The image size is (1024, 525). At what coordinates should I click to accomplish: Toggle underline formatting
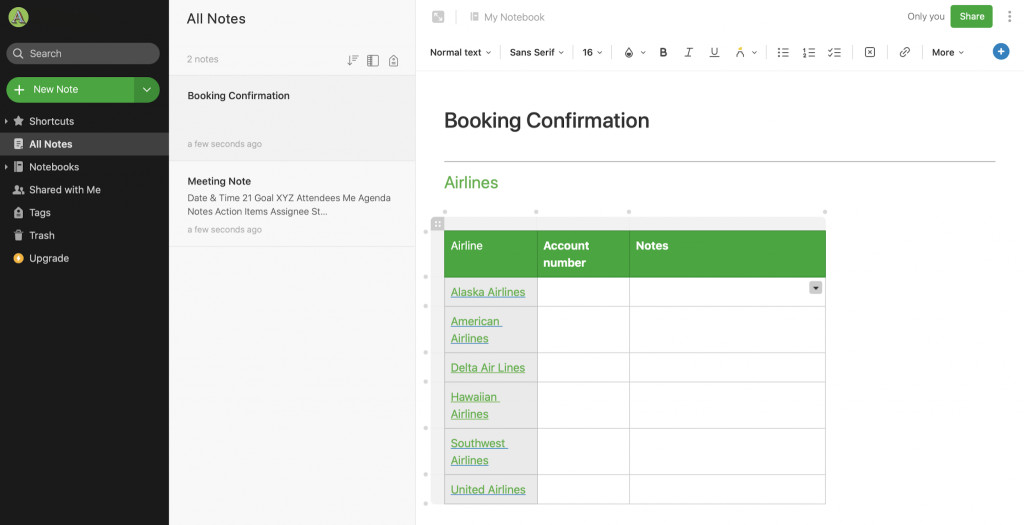[x=714, y=52]
